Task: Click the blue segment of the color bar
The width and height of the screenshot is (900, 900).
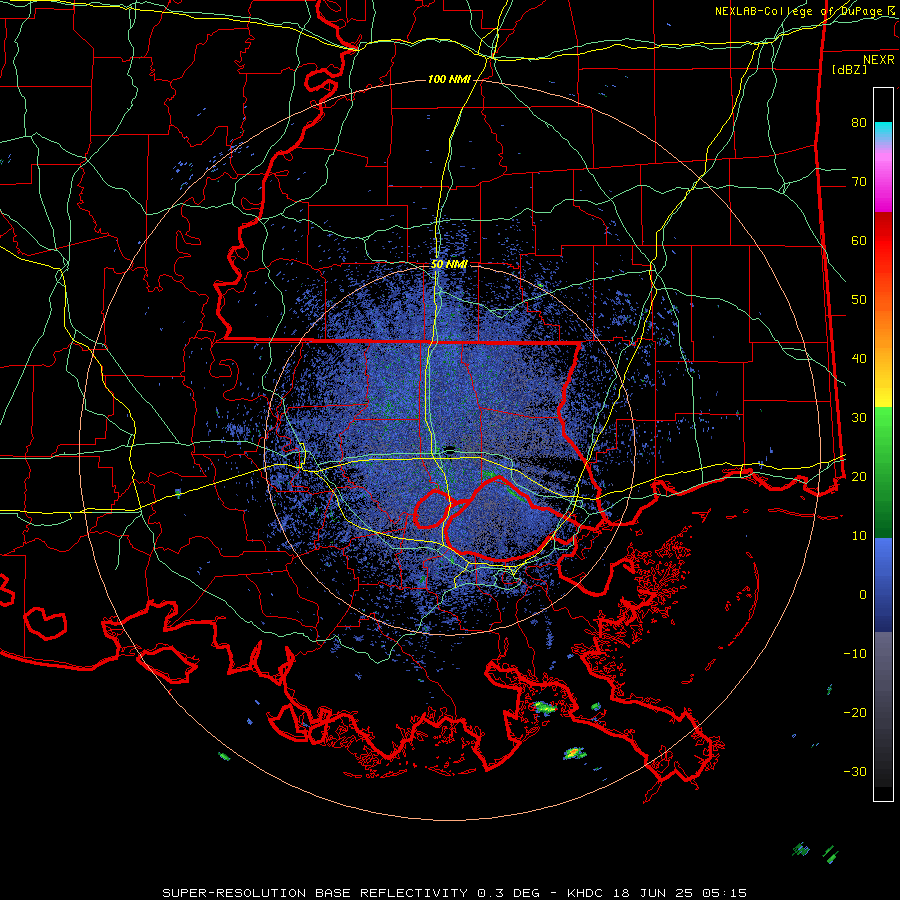Action: (883, 584)
